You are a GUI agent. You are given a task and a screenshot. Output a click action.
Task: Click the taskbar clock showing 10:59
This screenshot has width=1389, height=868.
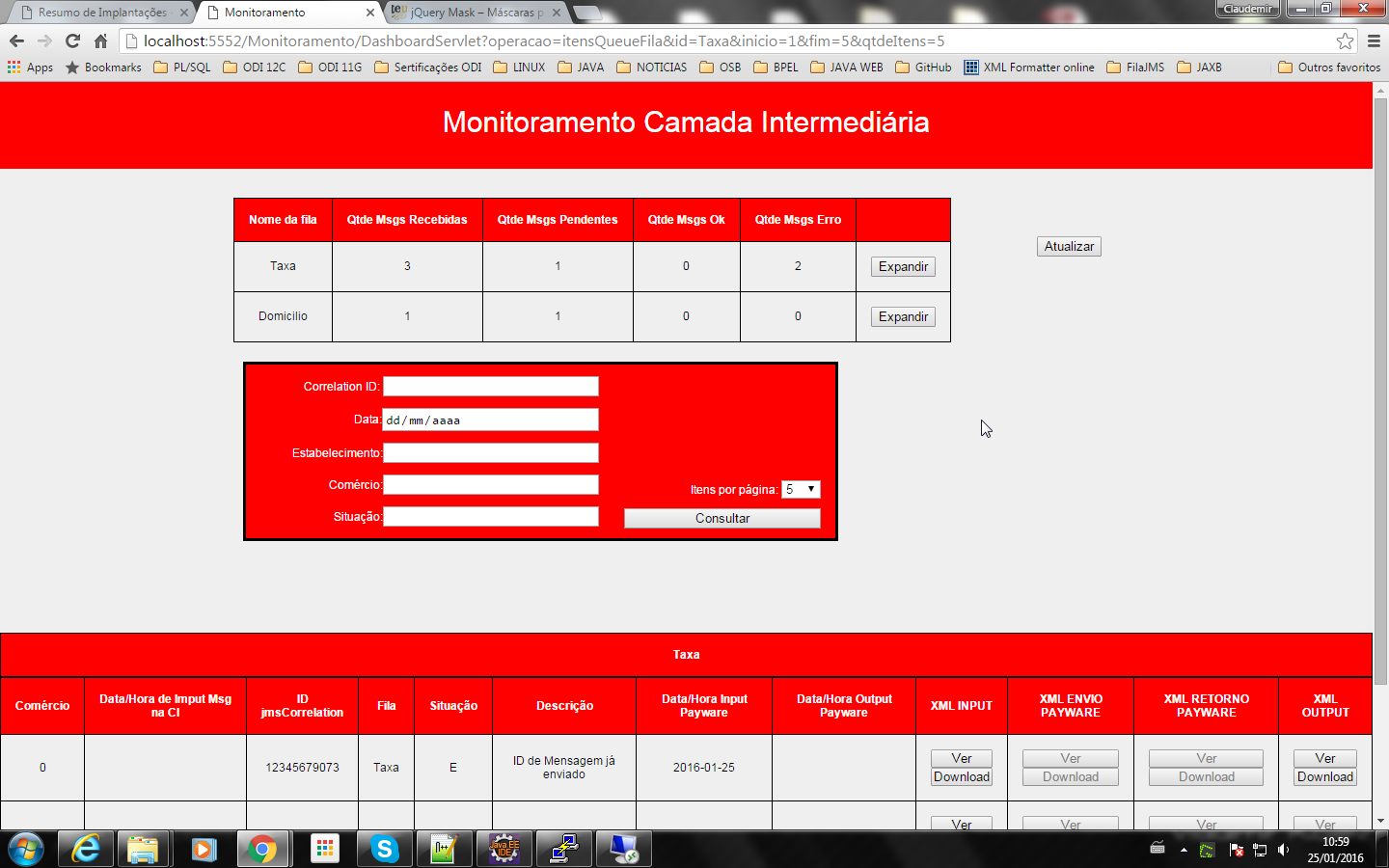1335,842
